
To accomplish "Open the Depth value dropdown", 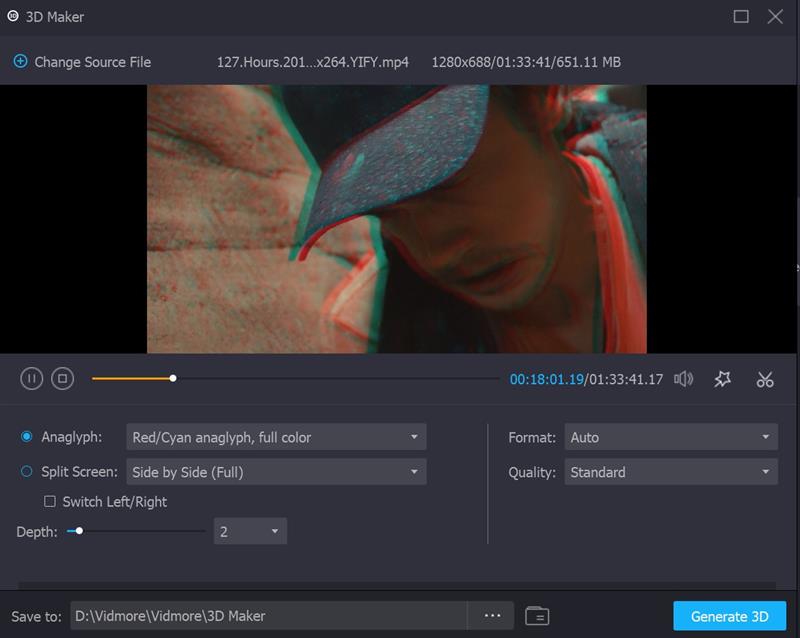I will click(250, 531).
